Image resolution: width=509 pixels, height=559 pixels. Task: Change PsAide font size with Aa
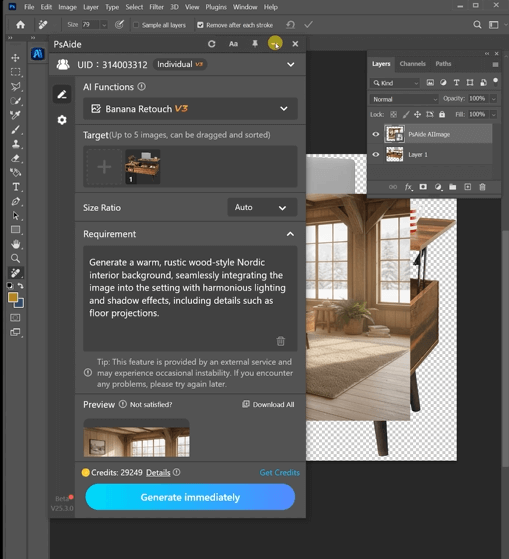coord(233,44)
